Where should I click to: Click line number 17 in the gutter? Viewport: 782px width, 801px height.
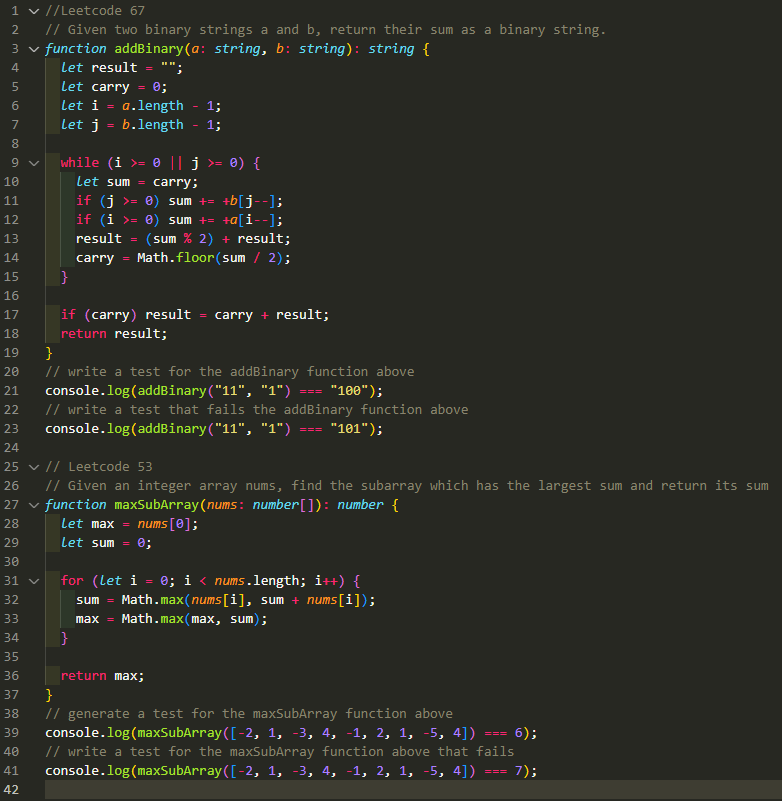[11, 315]
